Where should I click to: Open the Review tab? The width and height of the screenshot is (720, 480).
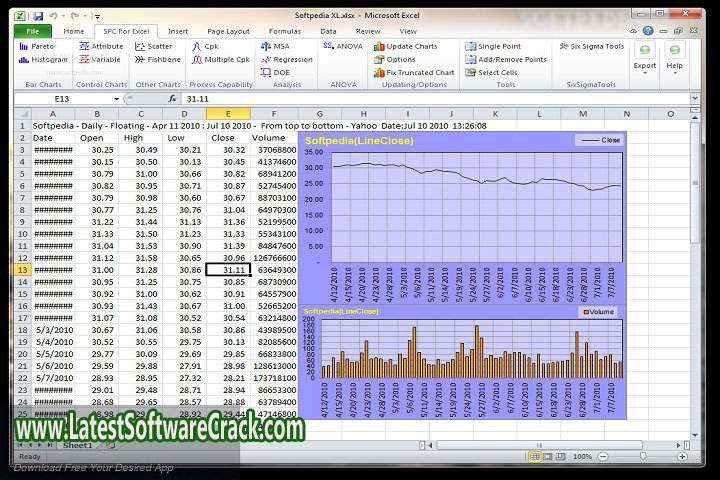click(368, 31)
